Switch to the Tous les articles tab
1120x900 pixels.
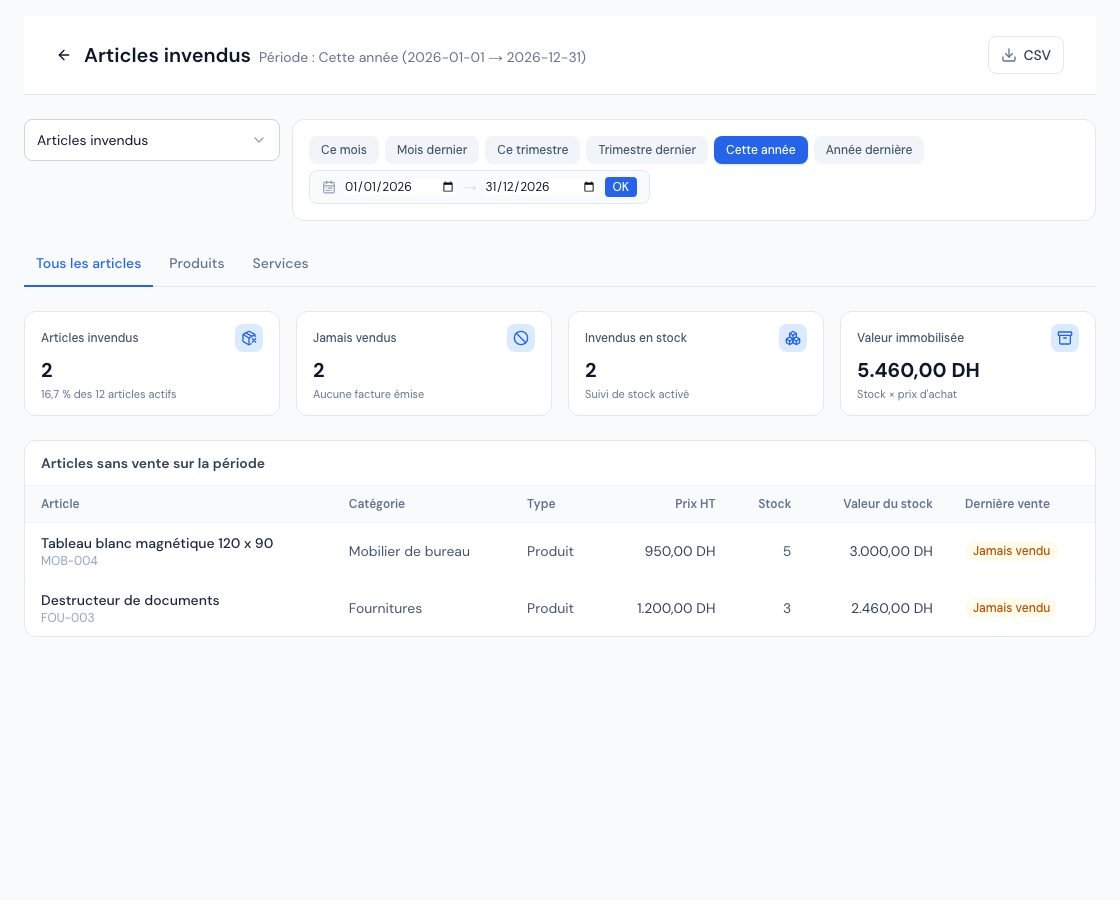tap(89, 264)
